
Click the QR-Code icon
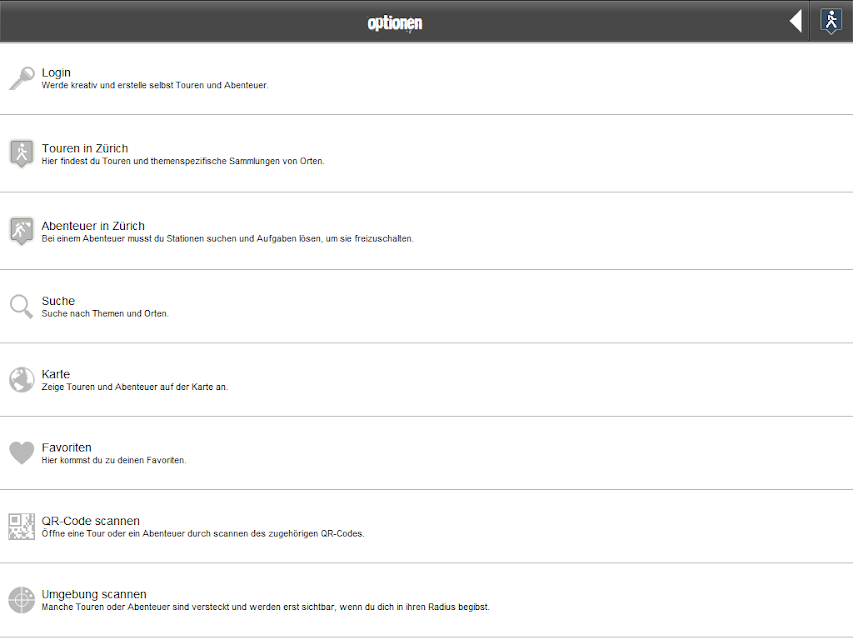click(x=22, y=526)
